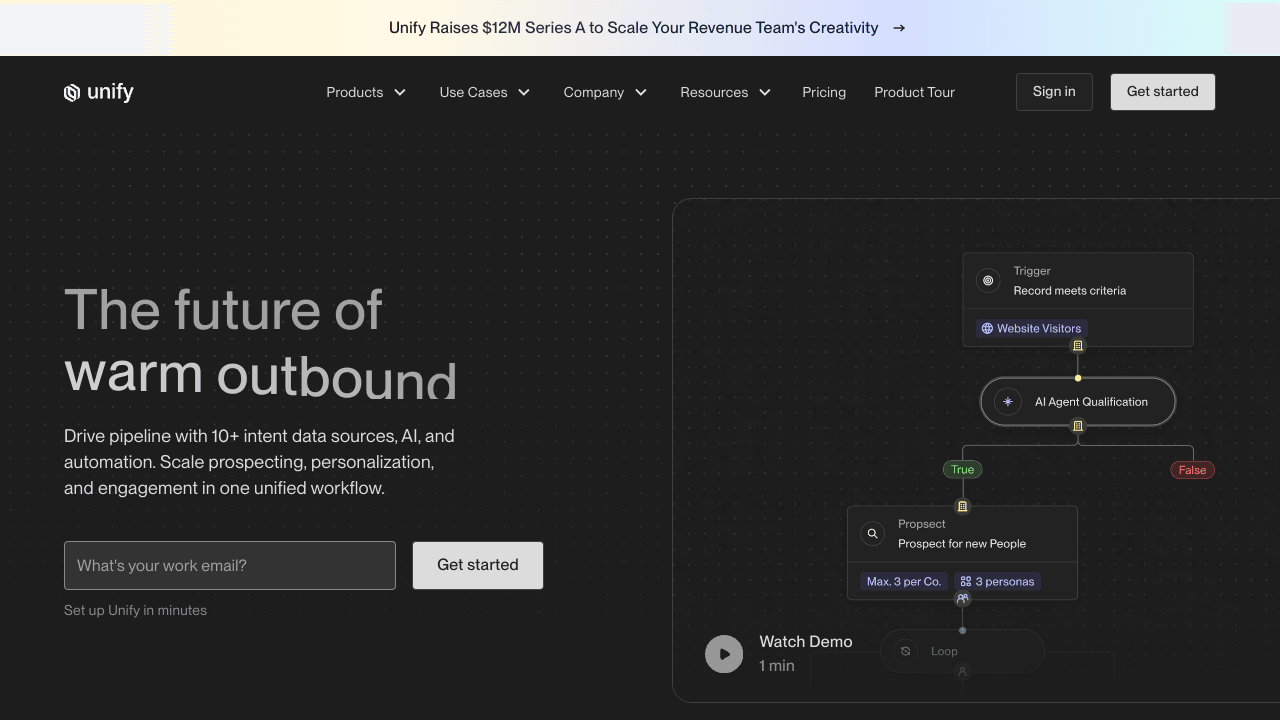Click Get started in the navigation bar

[1162, 92]
